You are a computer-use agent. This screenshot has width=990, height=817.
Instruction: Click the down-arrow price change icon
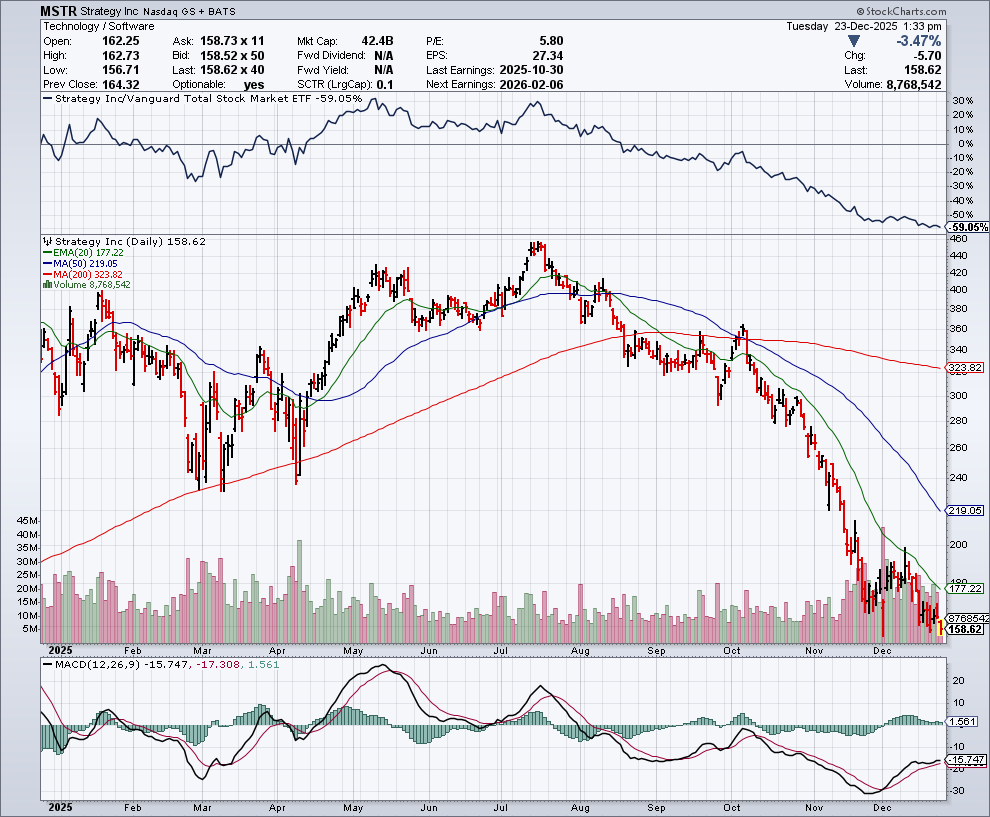852,41
